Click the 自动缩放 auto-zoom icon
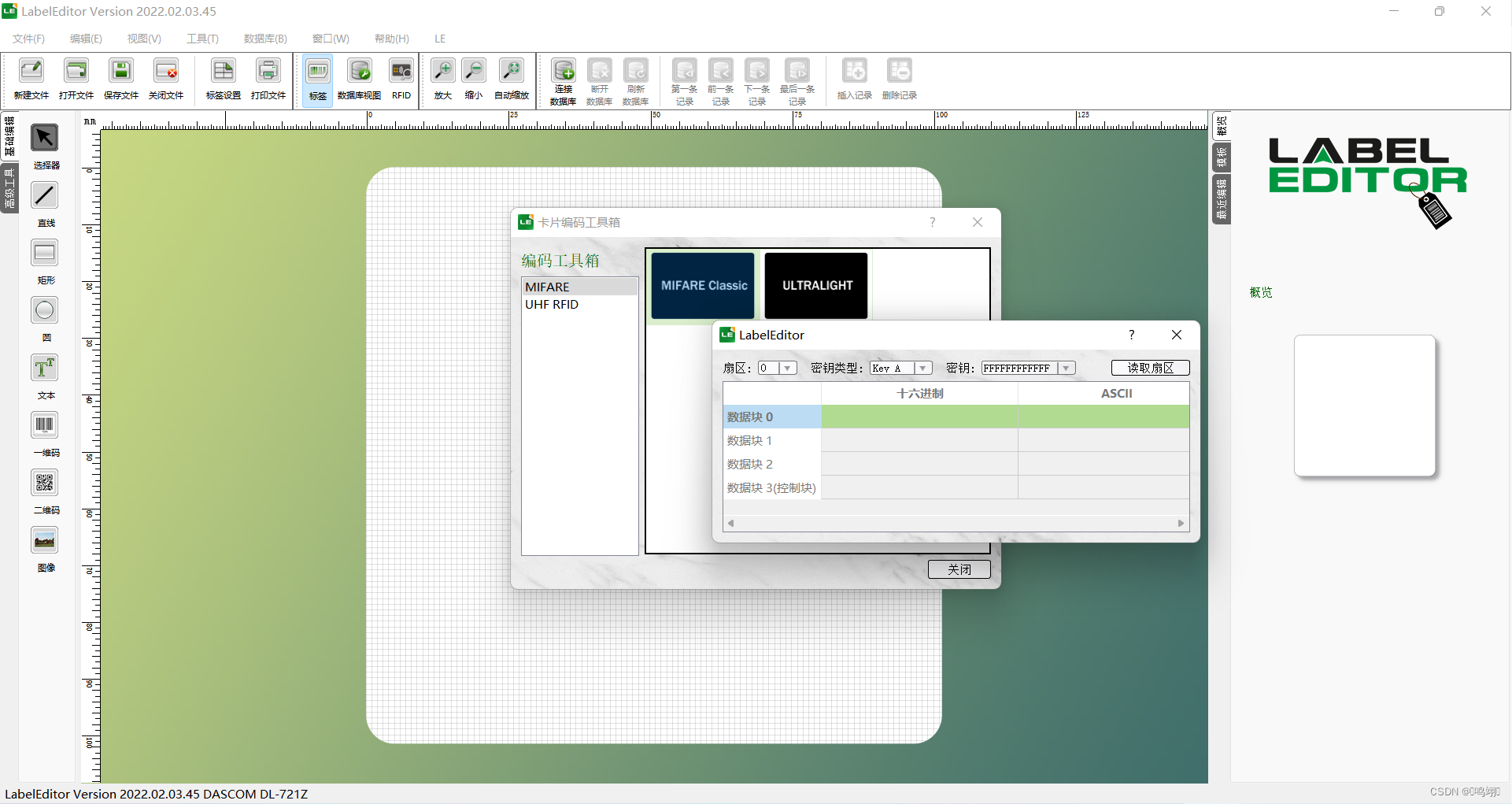Screen dimensions: 1512x804 512,71
